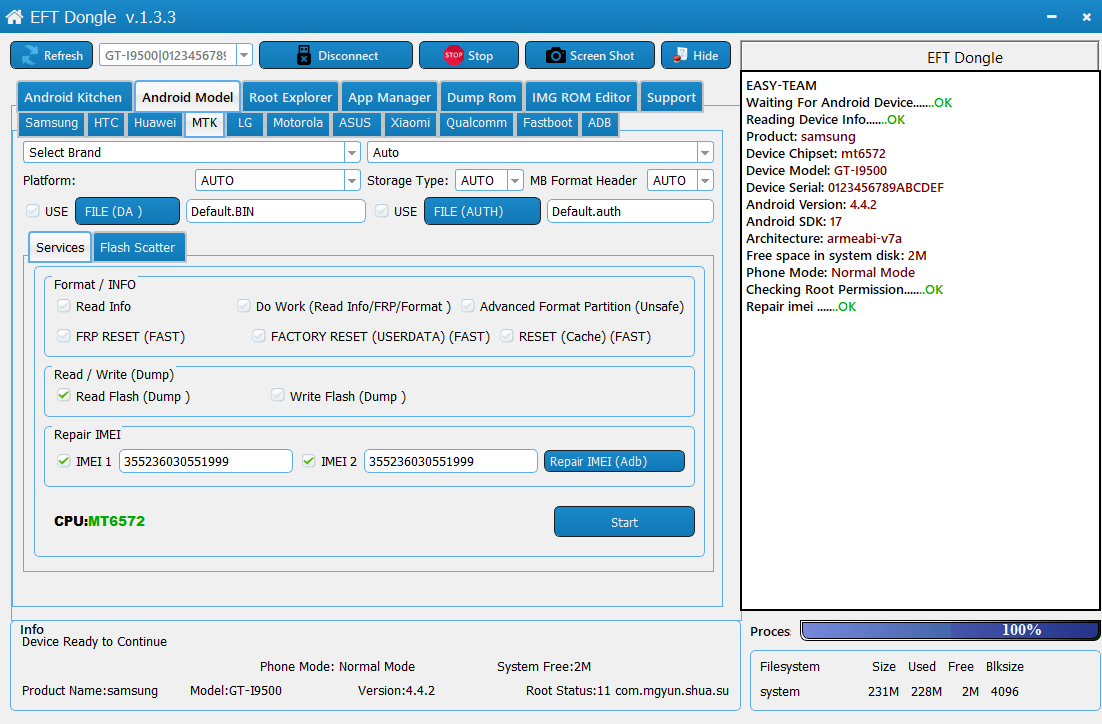Screen dimensions: 1102x724
Task: Click the camera Screen Shot icon
Action: [555, 56]
